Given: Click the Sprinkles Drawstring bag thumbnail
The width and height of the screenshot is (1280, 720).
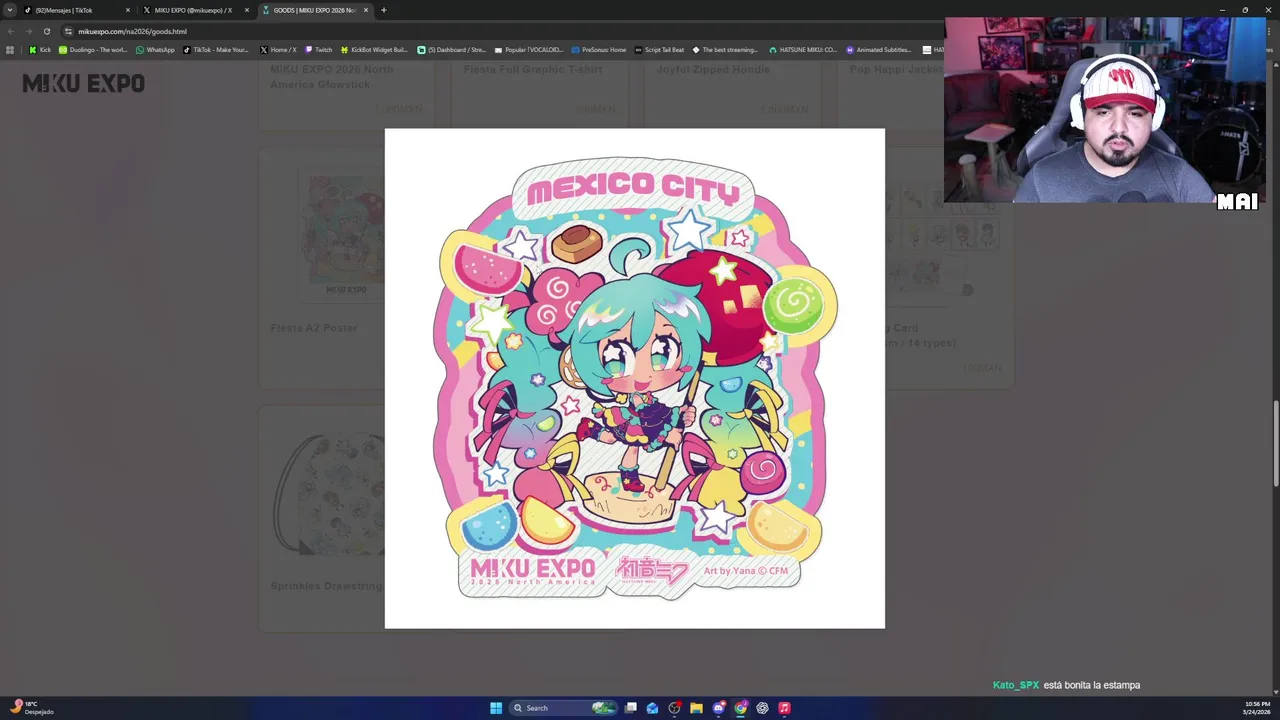Looking at the screenshot, I should (x=328, y=492).
